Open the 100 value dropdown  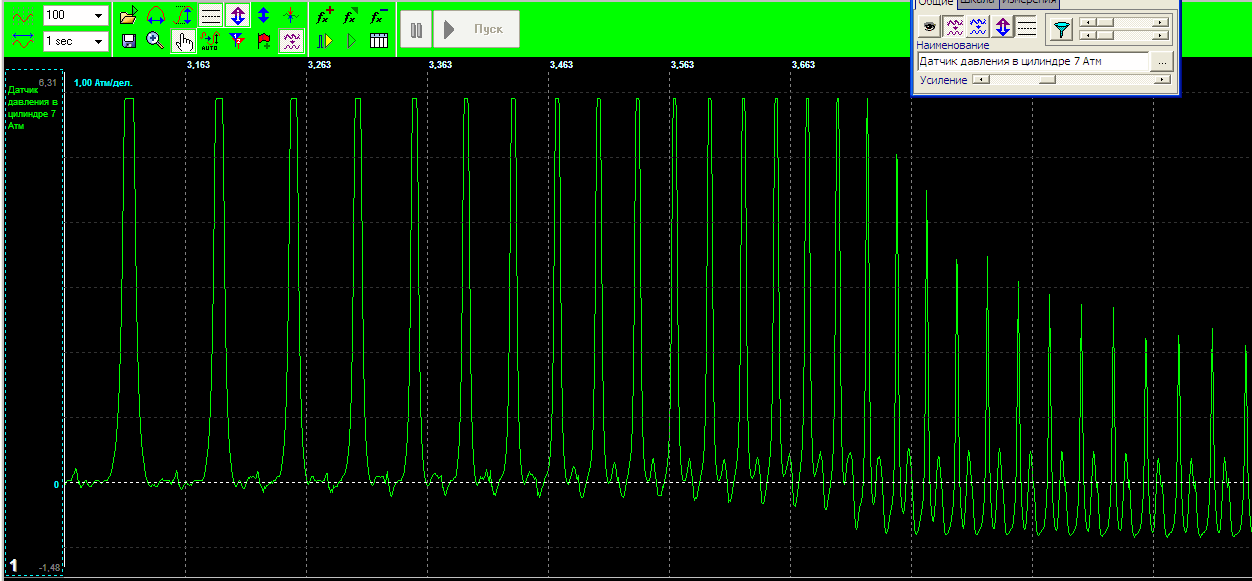pyautogui.click(x=98, y=16)
